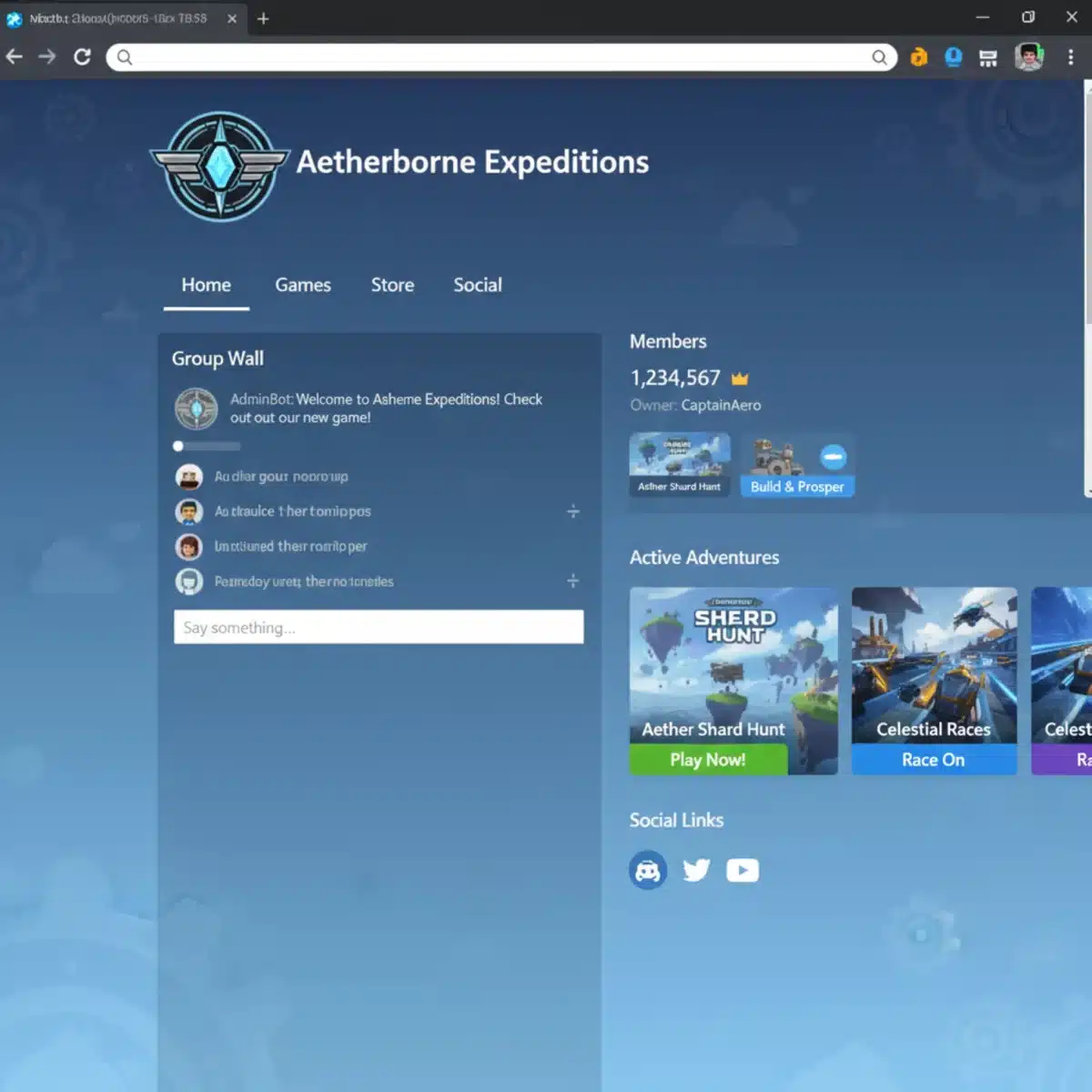Screen dimensions: 1092x1092
Task: Open Chrome's three-dot menu
Action: coord(1072,56)
